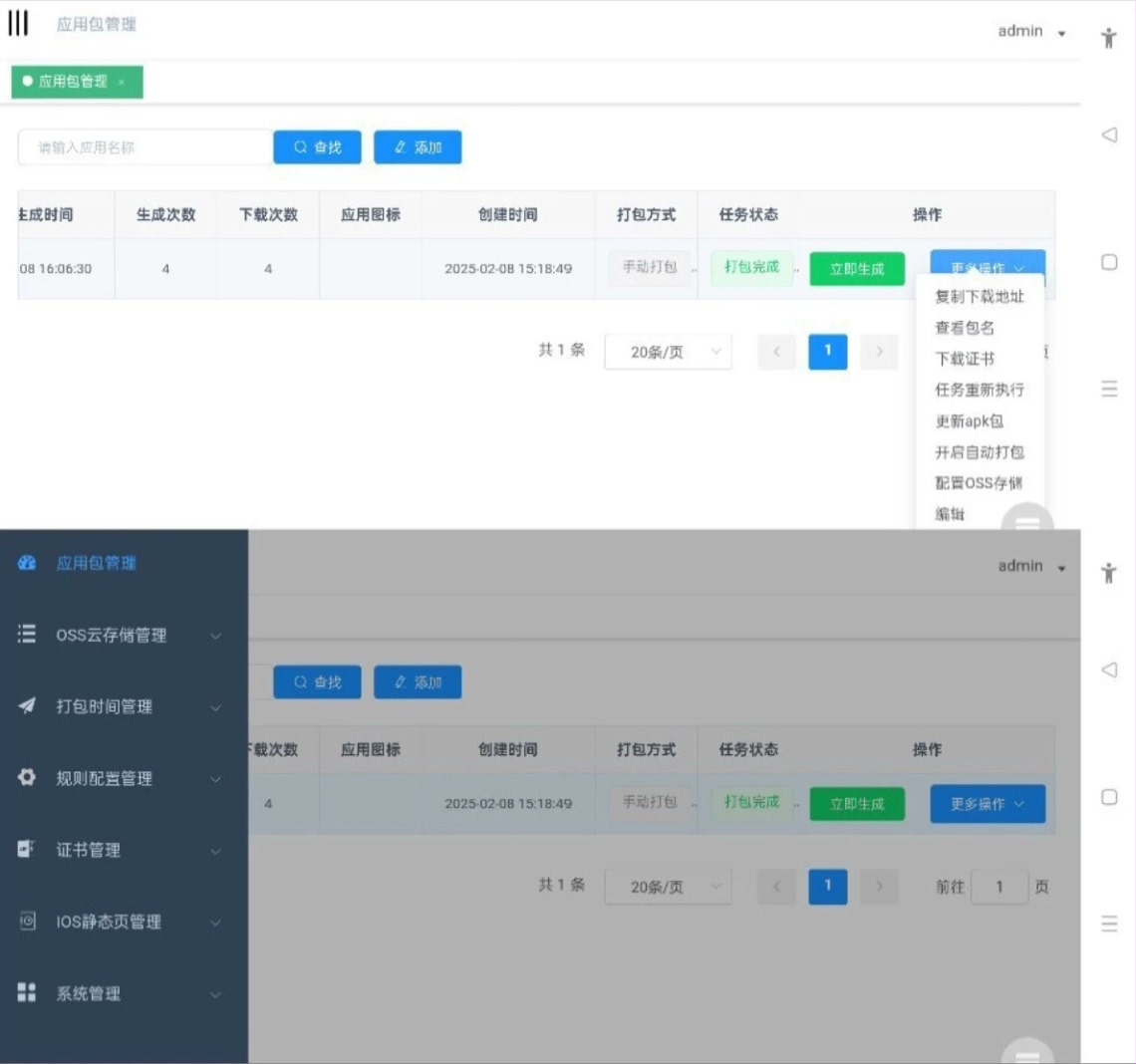The width and height of the screenshot is (1136, 1064).
Task: Expand the 系统管理 chevron
Action: coord(215,994)
